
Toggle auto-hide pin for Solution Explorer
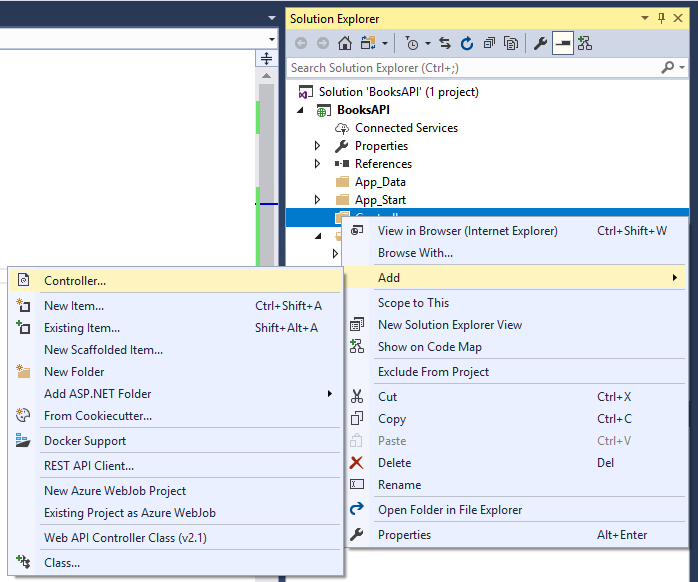661,18
